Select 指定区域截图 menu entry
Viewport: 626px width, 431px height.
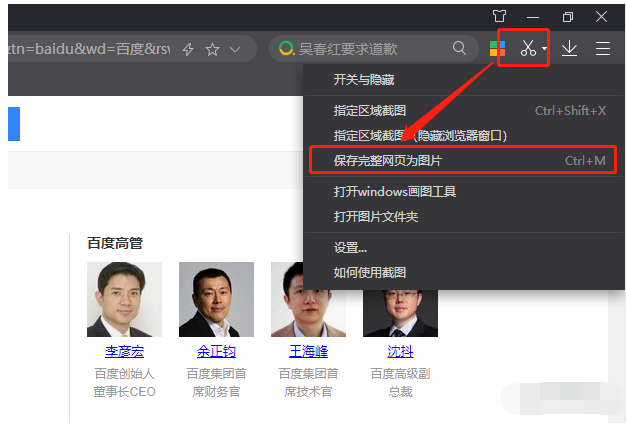370,110
